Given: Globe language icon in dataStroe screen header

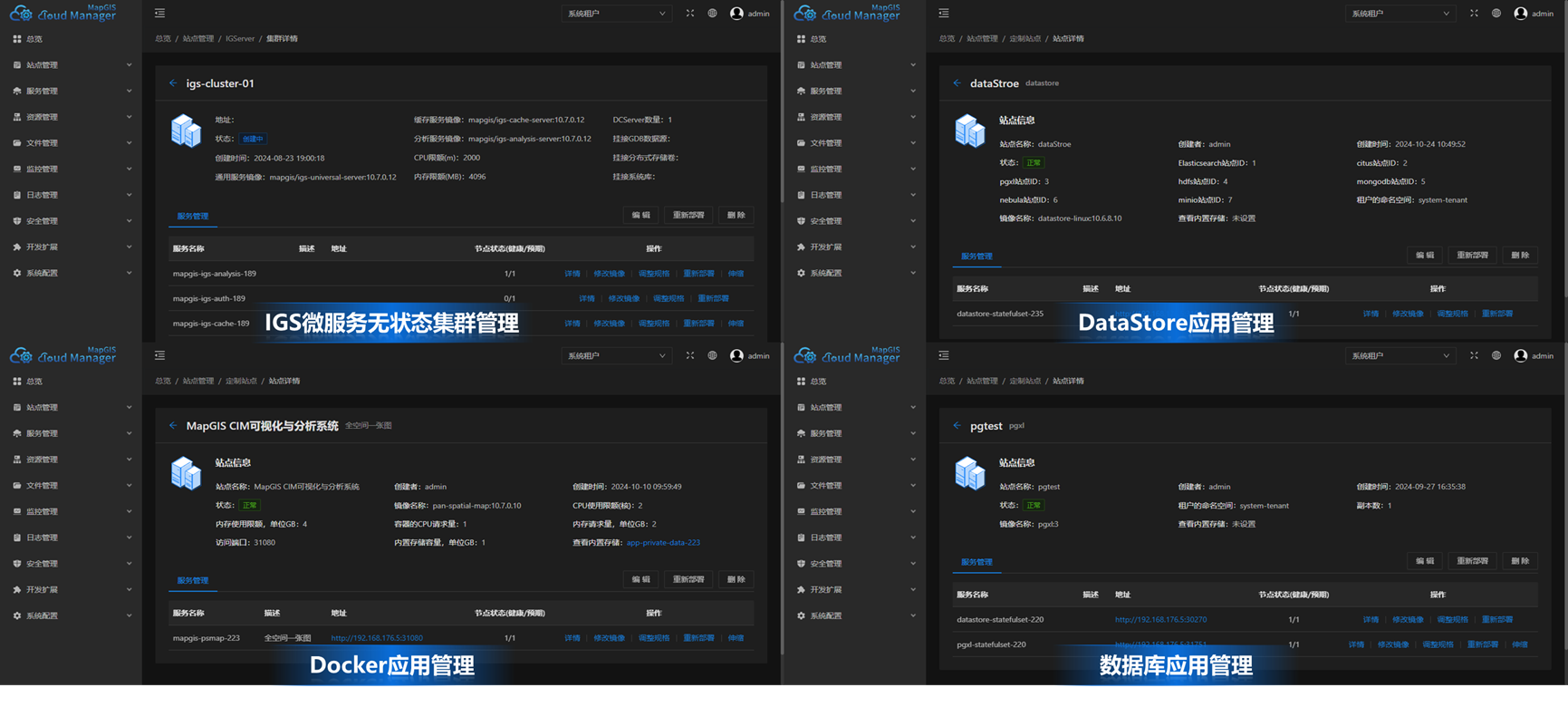Looking at the screenshot, I should [1496, 14].
